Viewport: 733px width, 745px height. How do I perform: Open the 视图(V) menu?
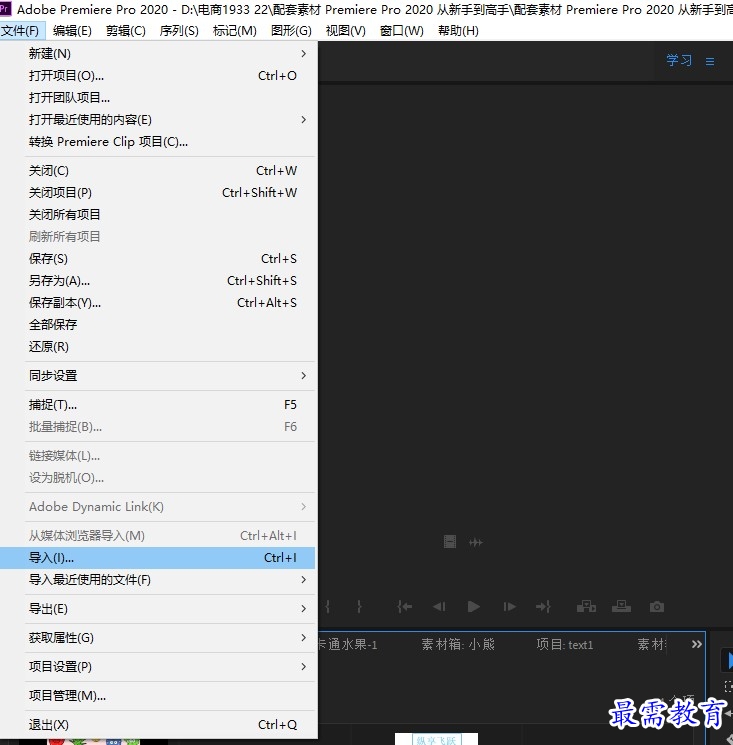point(346,31)
